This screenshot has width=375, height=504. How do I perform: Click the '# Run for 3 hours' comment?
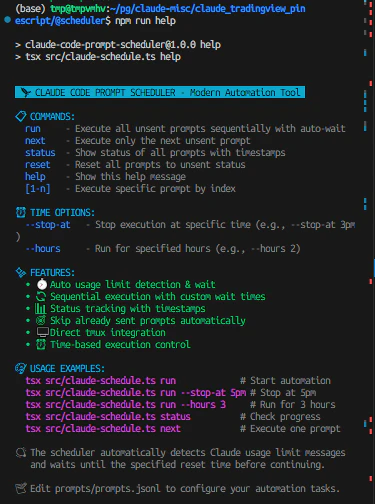point(293,405)
